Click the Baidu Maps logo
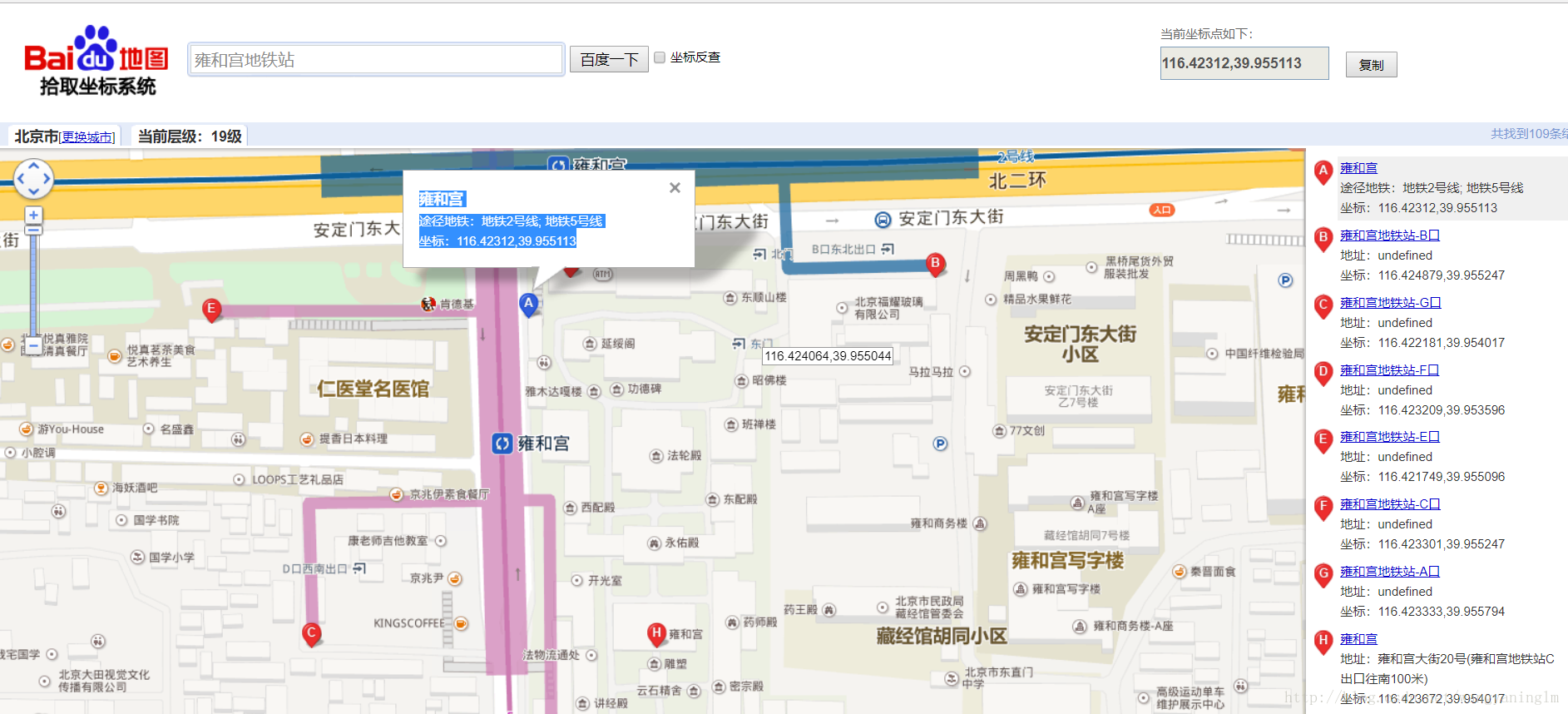This screenshot has height=714, width=1568. click(x=96, y=60)
